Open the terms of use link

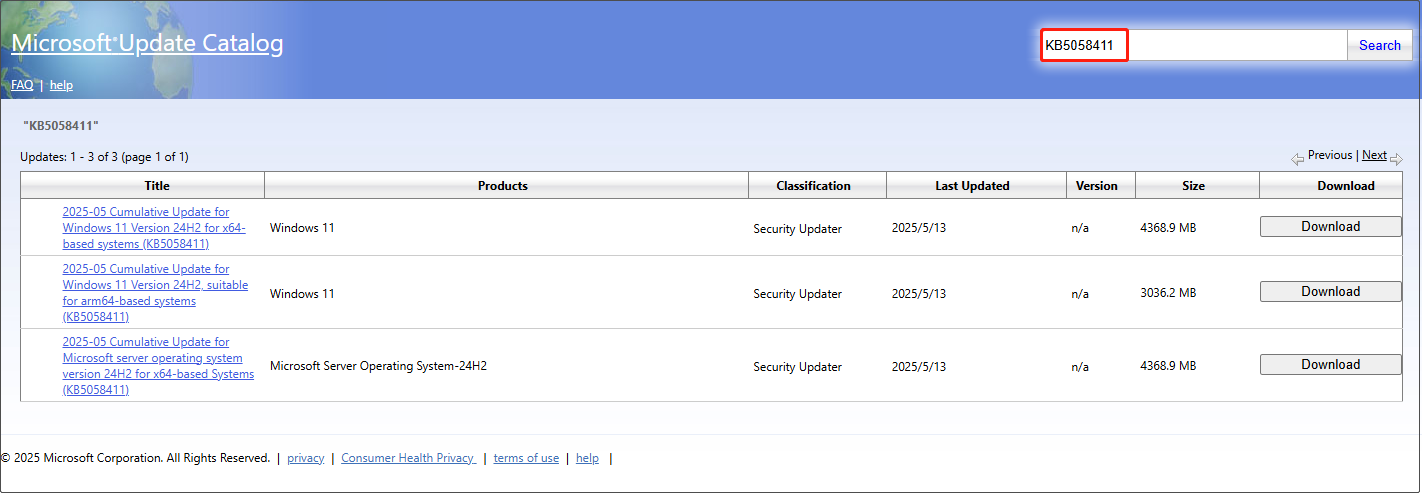click(526, 458)
